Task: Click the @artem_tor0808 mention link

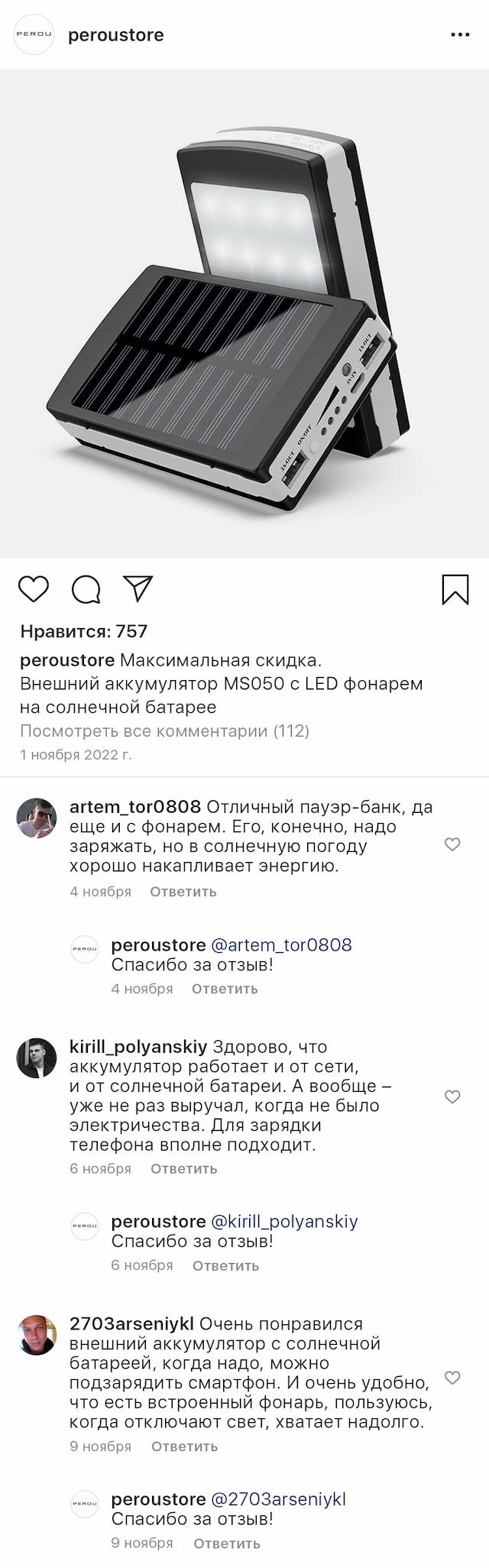Action: point(281,945)
